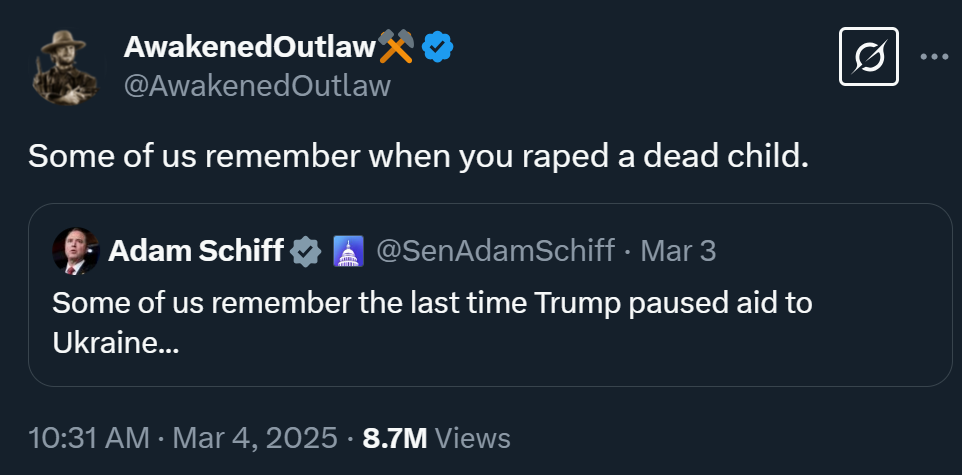Open the three-dot More options menu
Screen dimensions: 962x475
pos(933,58)
